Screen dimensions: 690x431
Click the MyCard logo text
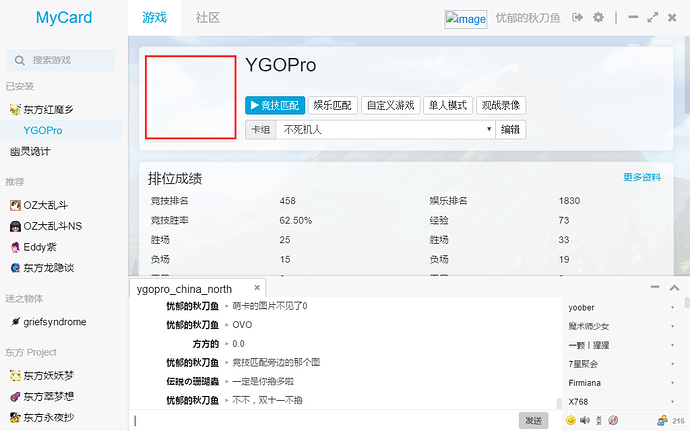click(64, 18)
